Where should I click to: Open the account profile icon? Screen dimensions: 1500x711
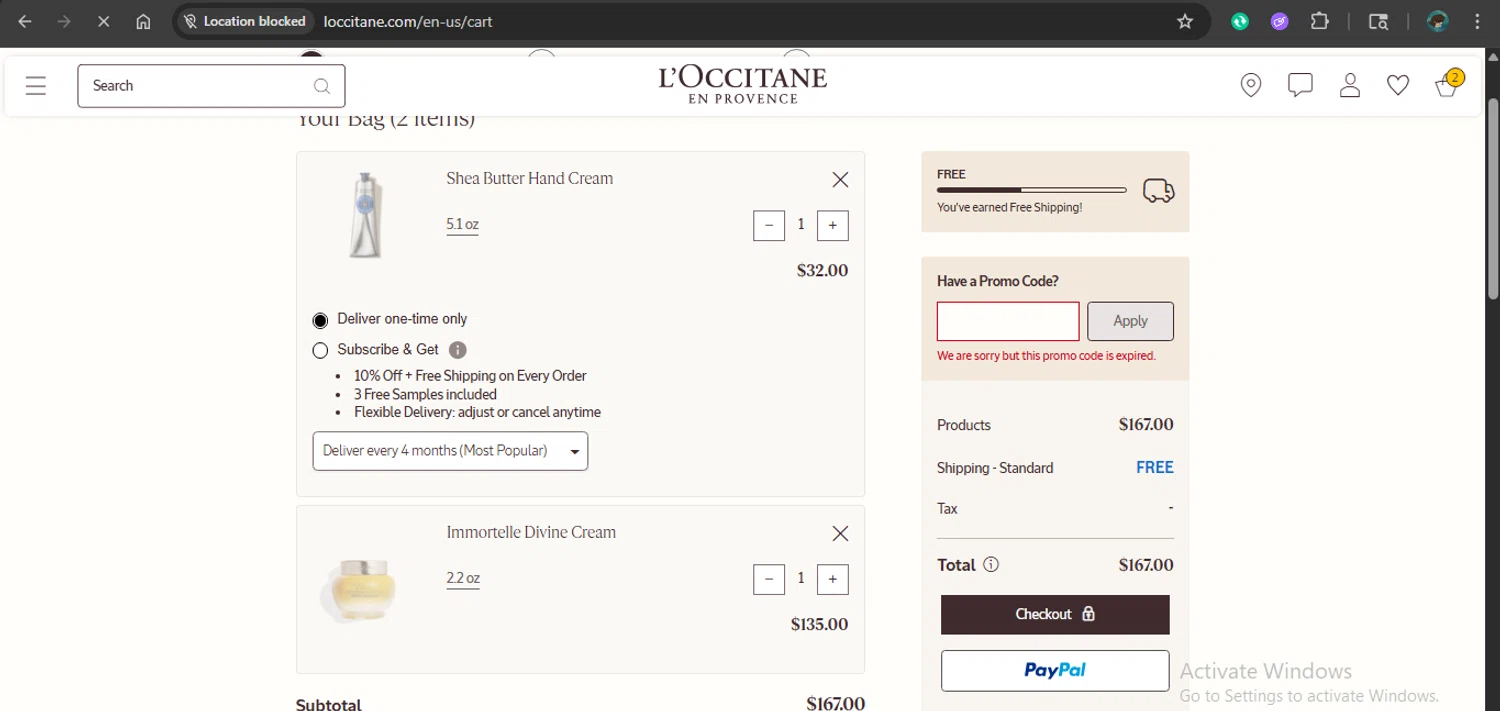(x=1350, y=86)
